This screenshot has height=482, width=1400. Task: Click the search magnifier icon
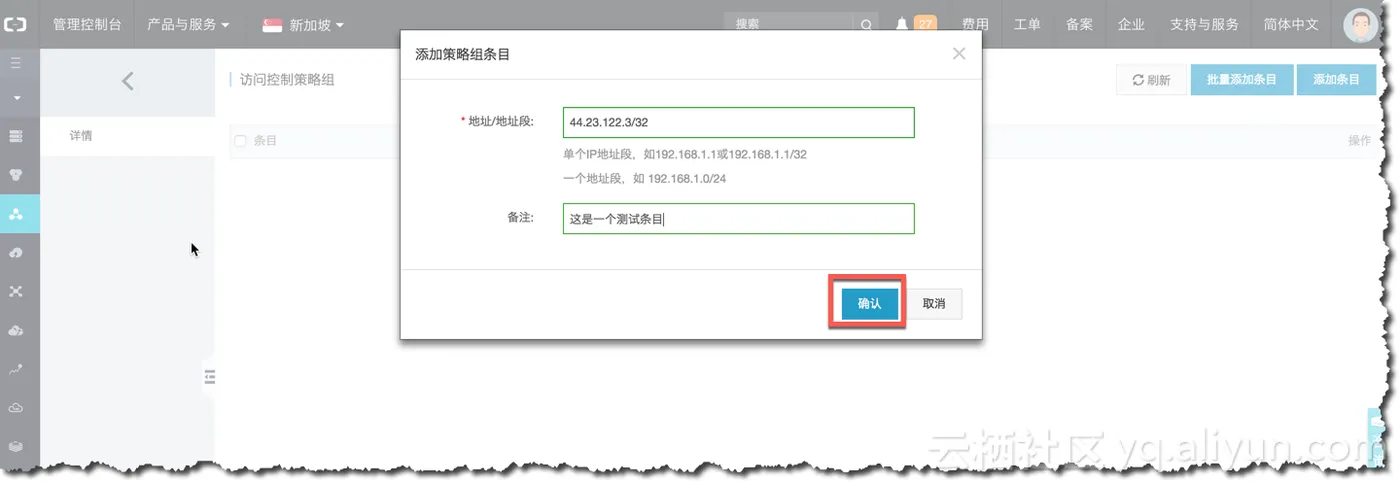[866, 25]
